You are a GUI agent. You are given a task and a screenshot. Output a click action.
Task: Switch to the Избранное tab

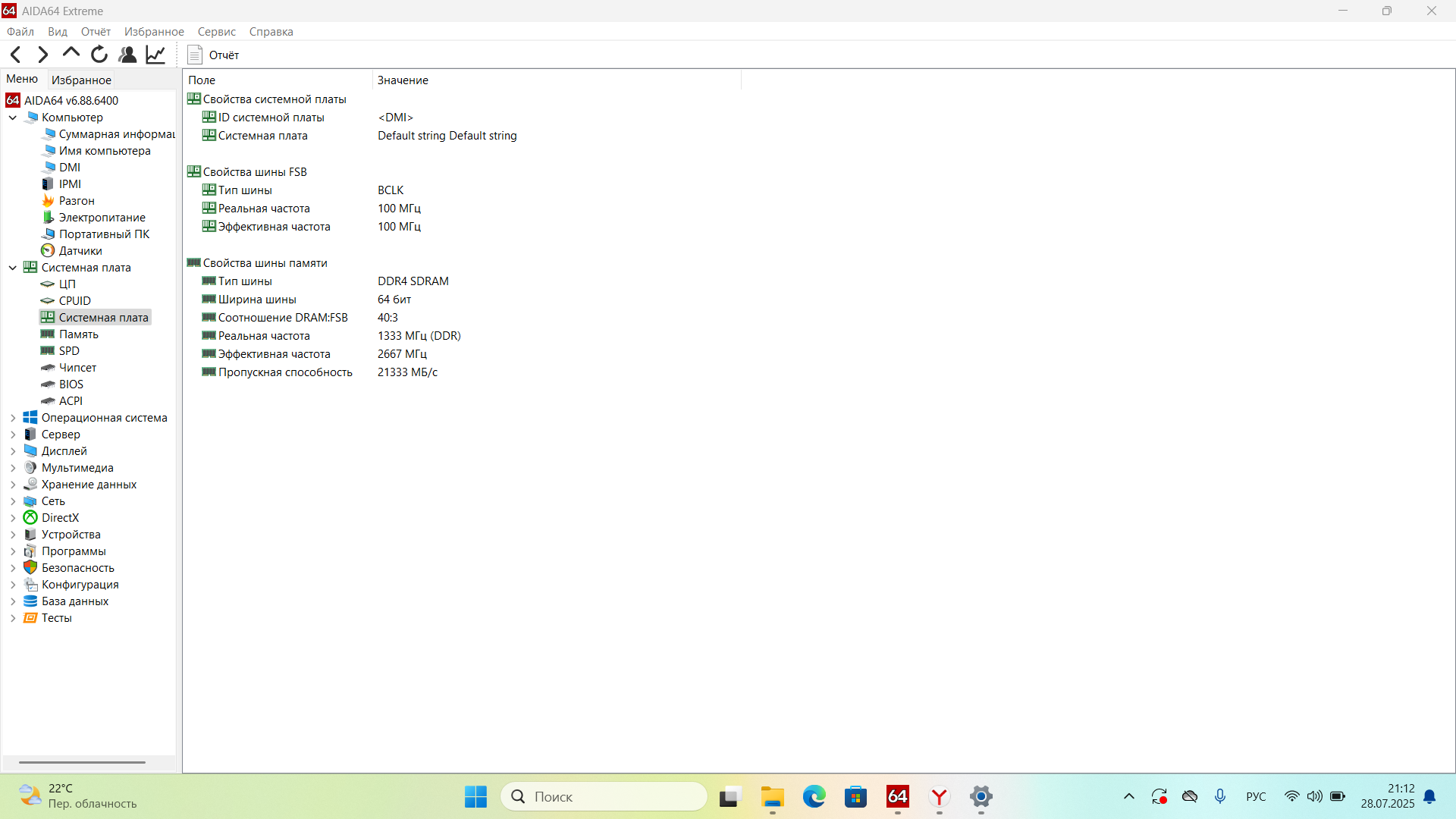coord(81,80)
